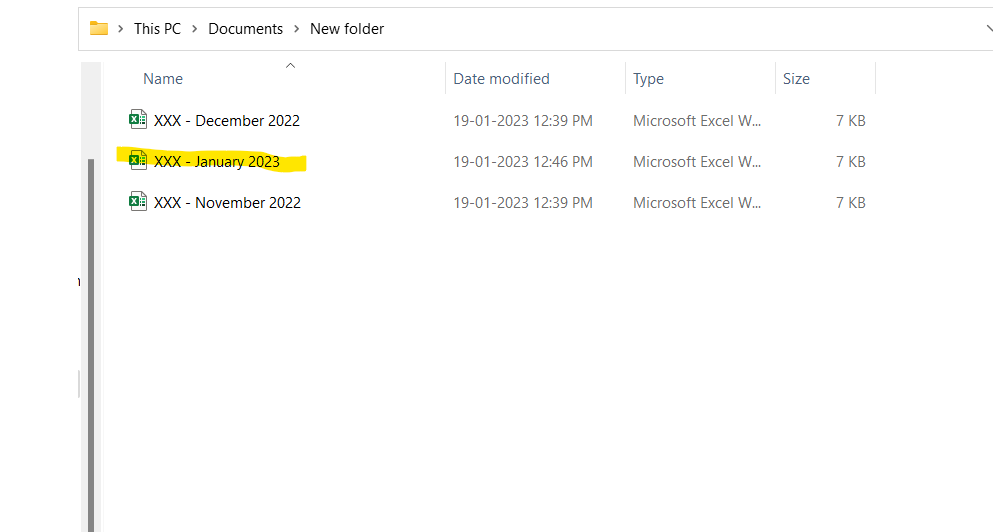Screen dimensions: 993x532
Task: Expand the chevron before This PC
Action: click(121, 29)
